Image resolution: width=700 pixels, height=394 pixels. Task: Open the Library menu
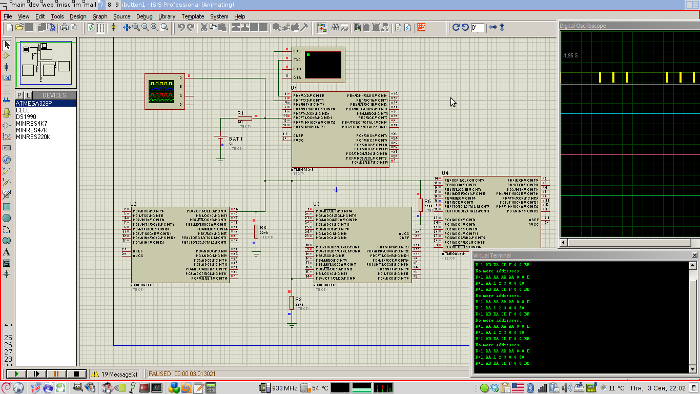(167, 17)
